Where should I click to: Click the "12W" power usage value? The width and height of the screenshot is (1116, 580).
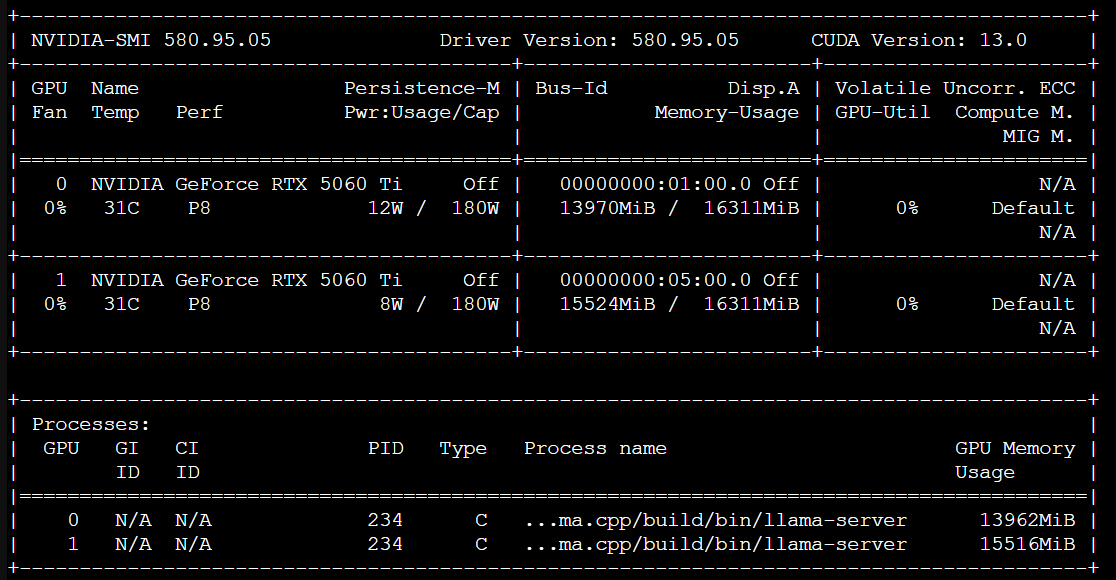385,209
